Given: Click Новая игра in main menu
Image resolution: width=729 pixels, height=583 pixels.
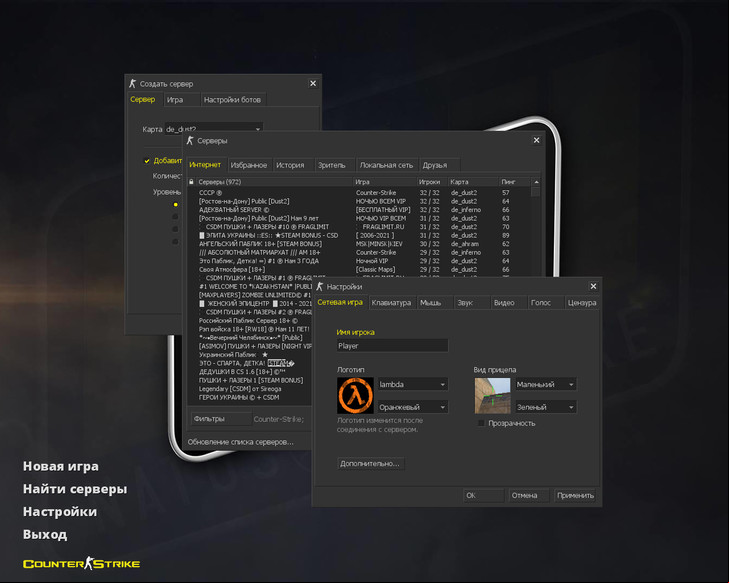Looking at the screenshot, I should [x=60, y=466].
